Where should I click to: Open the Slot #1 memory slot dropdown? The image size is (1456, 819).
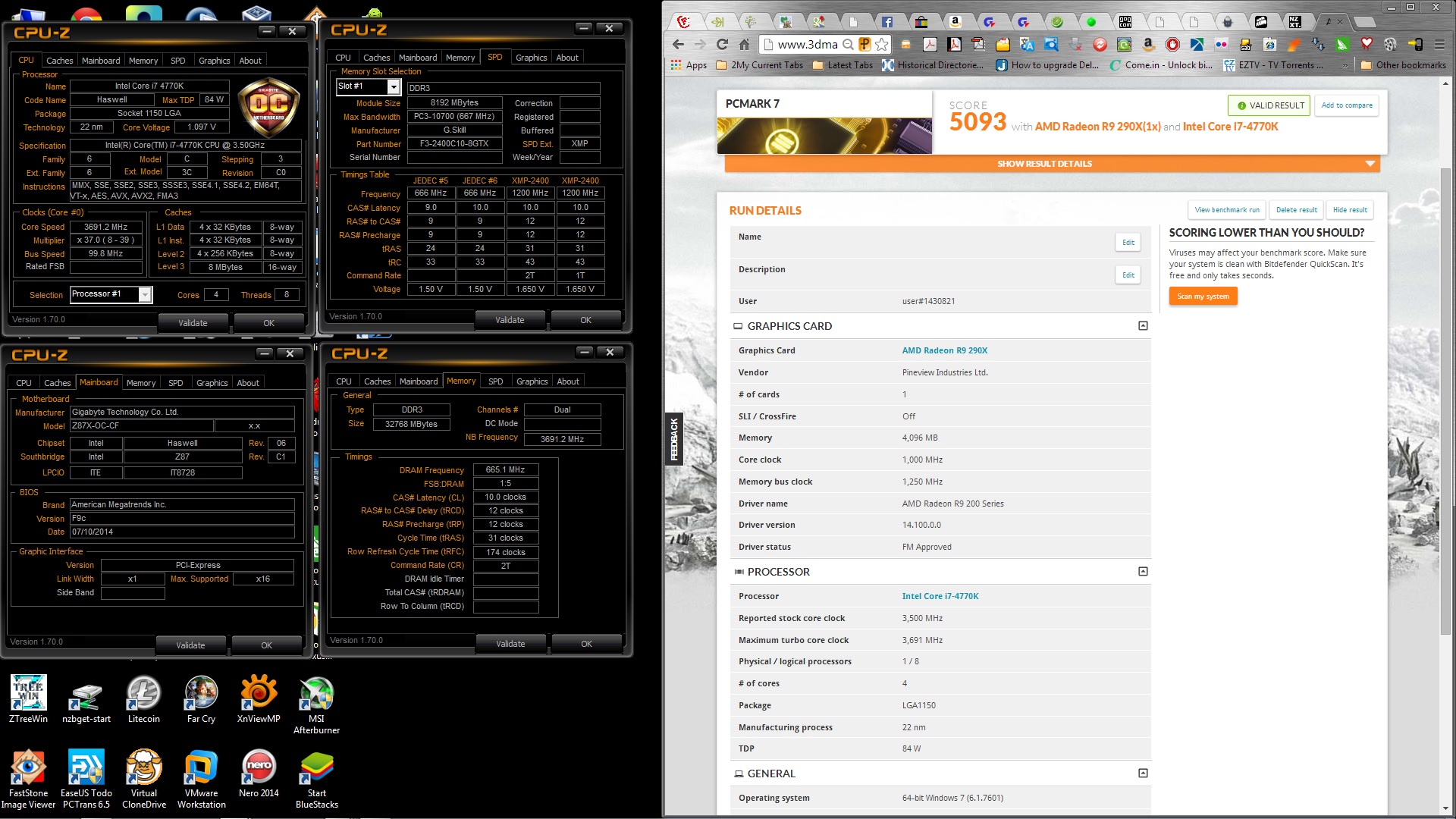coord(393,86)
